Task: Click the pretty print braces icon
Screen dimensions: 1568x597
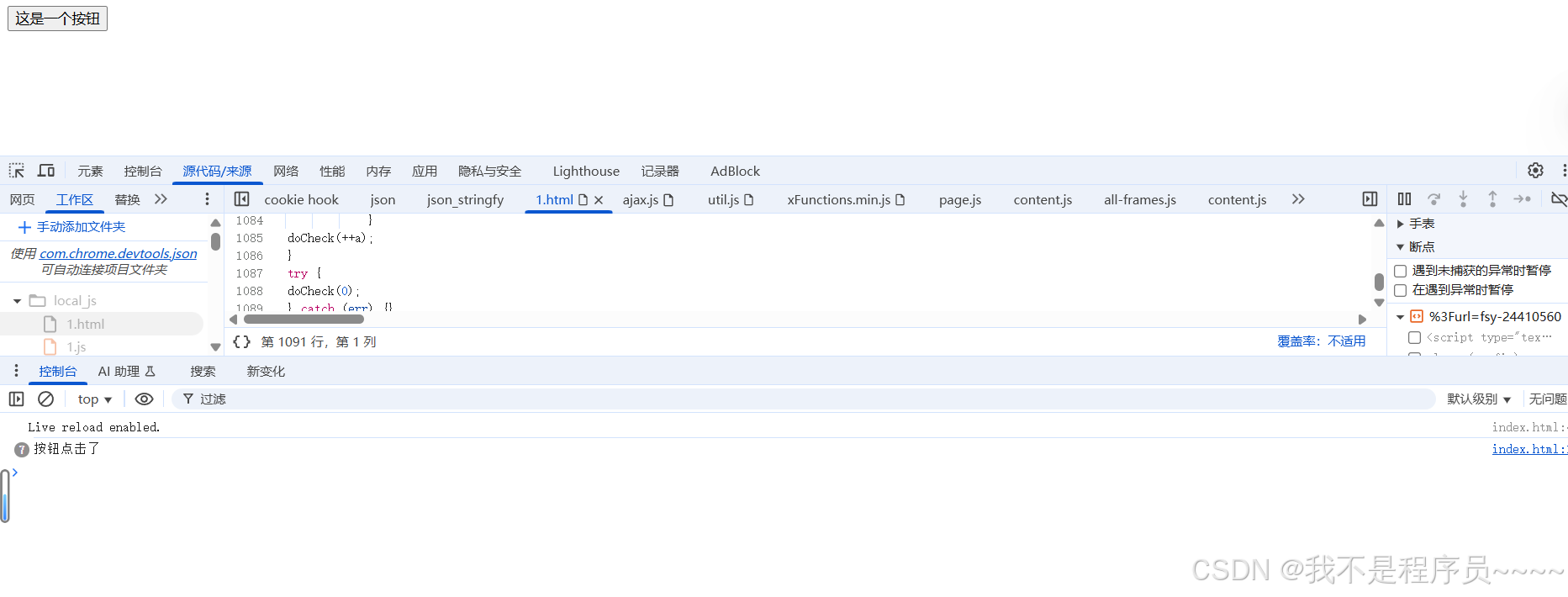Action: (x=242, y=341)
